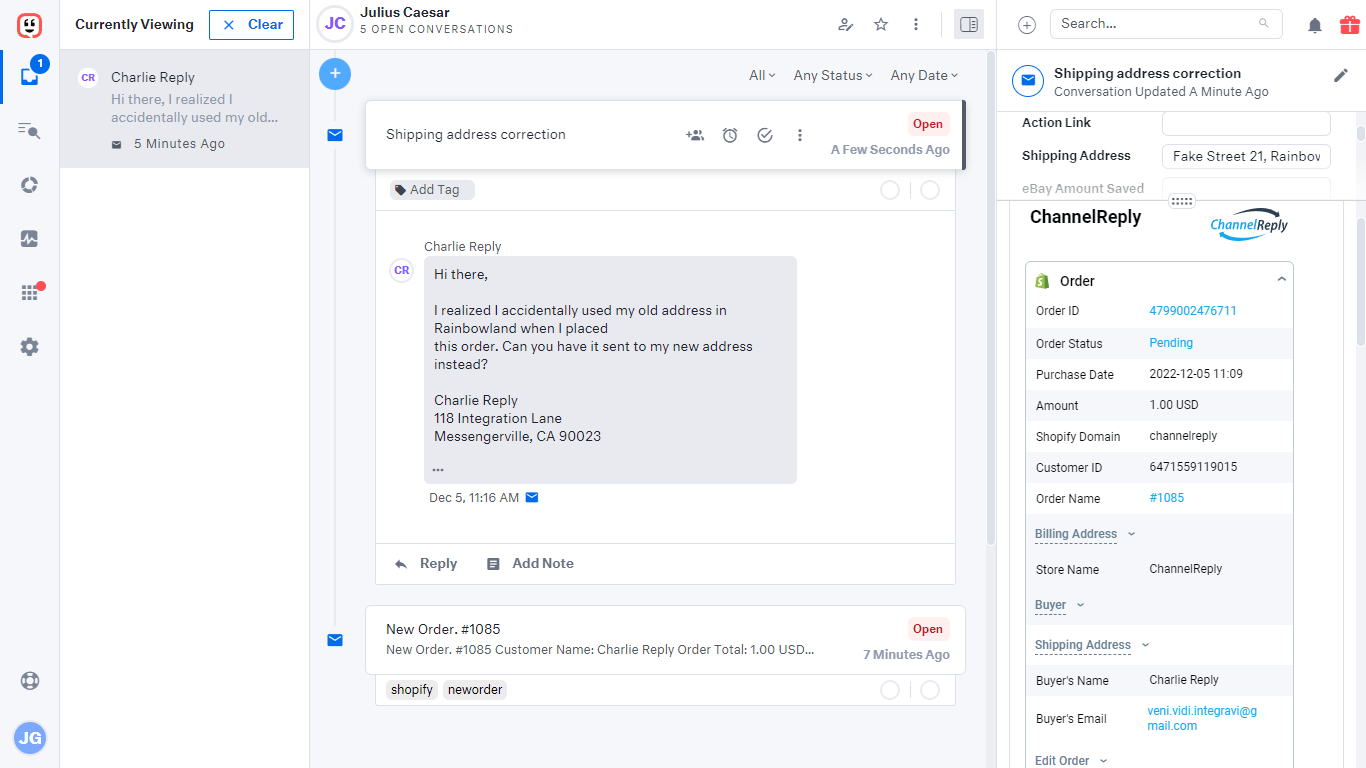The height and width of the screenshot is (768, 1366).
Task: Open the All filter dropdown
Action: coord(762,75)
